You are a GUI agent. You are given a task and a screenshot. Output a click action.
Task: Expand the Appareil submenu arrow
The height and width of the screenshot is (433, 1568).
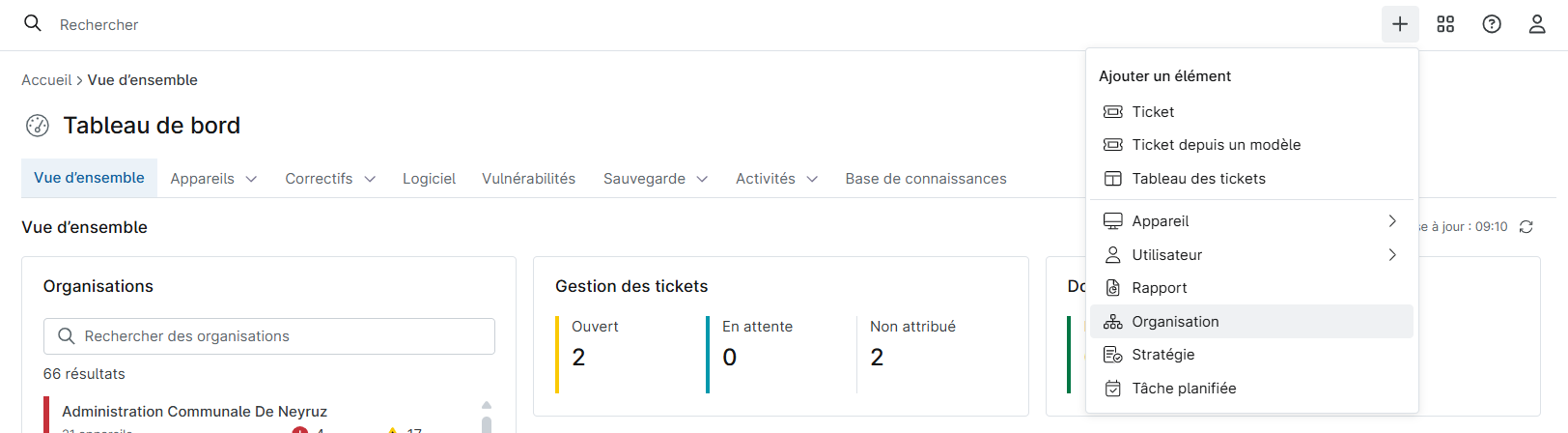[1392, 221]
